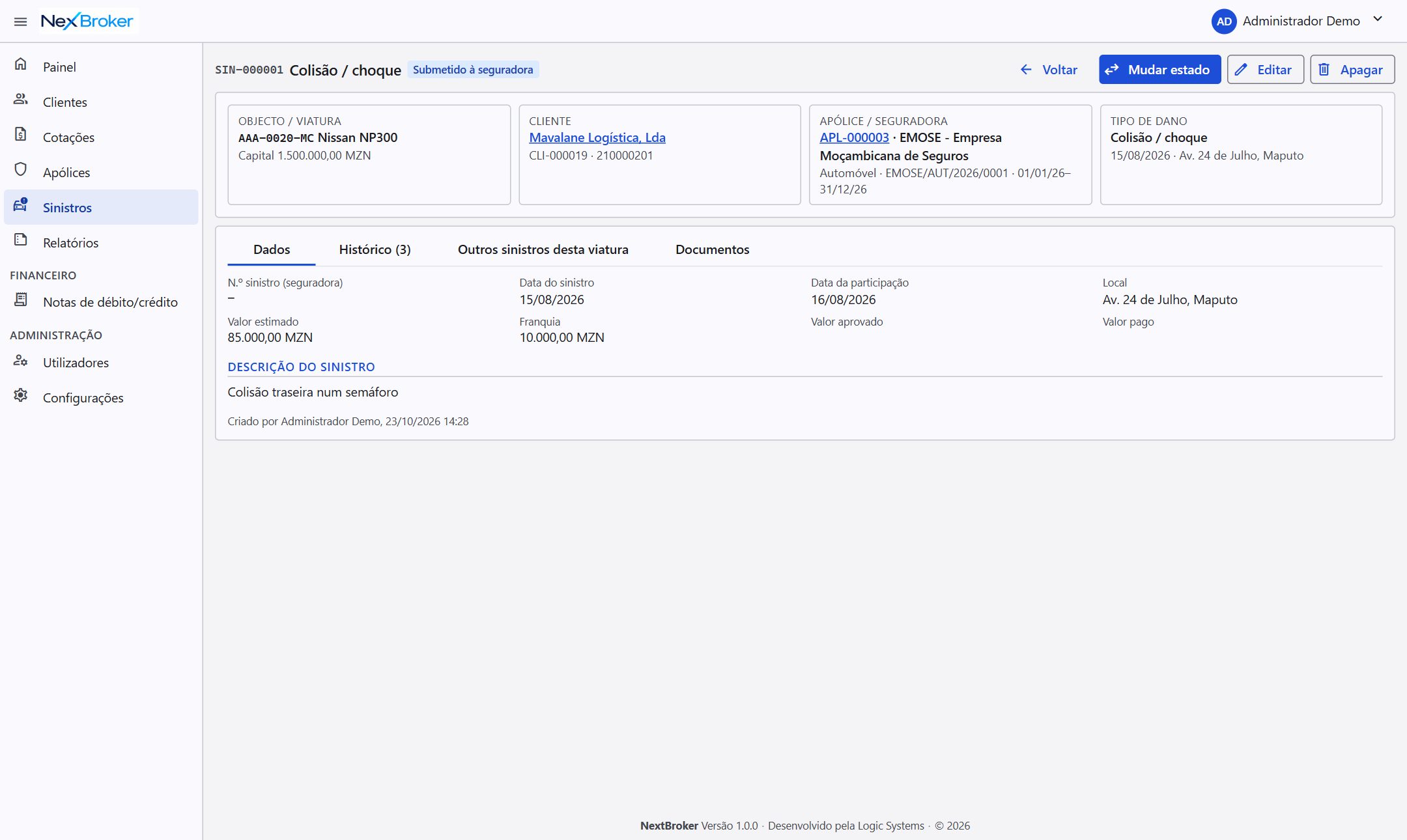
Task: Select Cotações in the sidebar
Action: coord(101,137)
